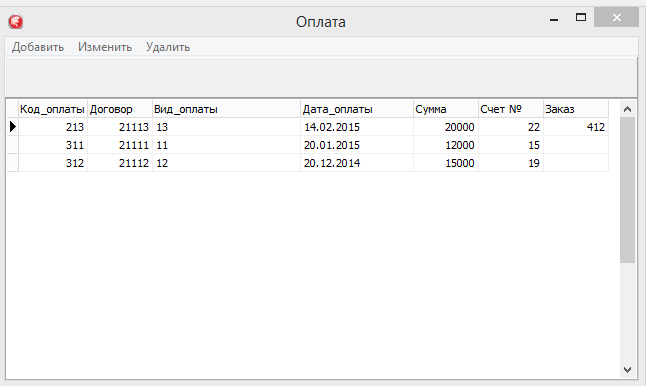This screenshot has height=386, width=646.
Task: Click the Сумма column header
Action: pyautogui.click(x=446, y=109)
